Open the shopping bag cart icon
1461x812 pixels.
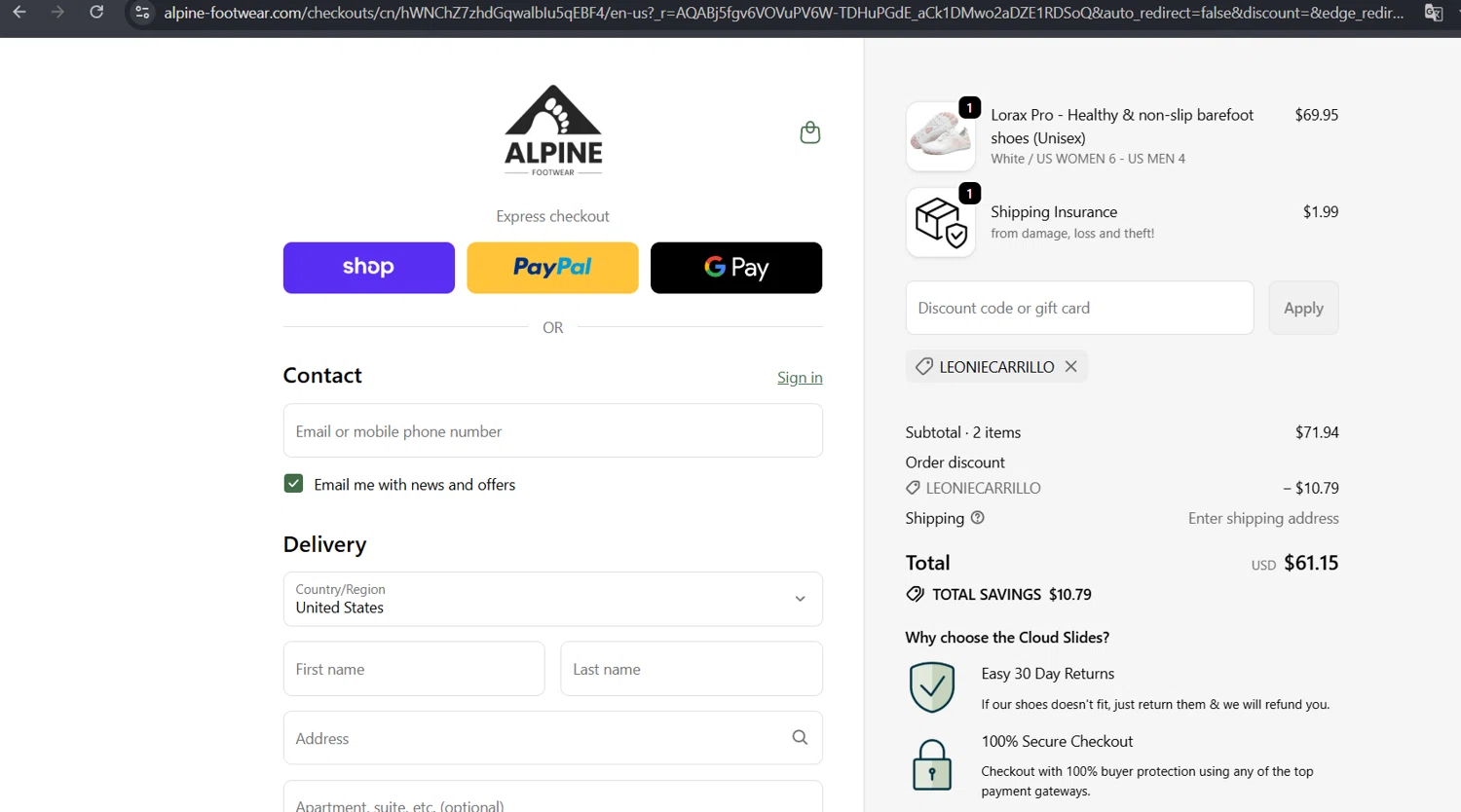[x=809, y=132]
